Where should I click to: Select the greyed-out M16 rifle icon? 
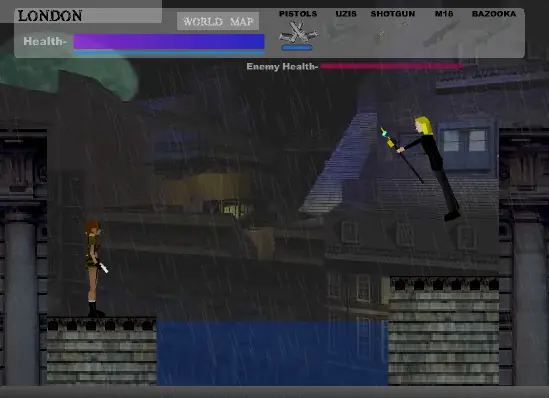[442, 34]
